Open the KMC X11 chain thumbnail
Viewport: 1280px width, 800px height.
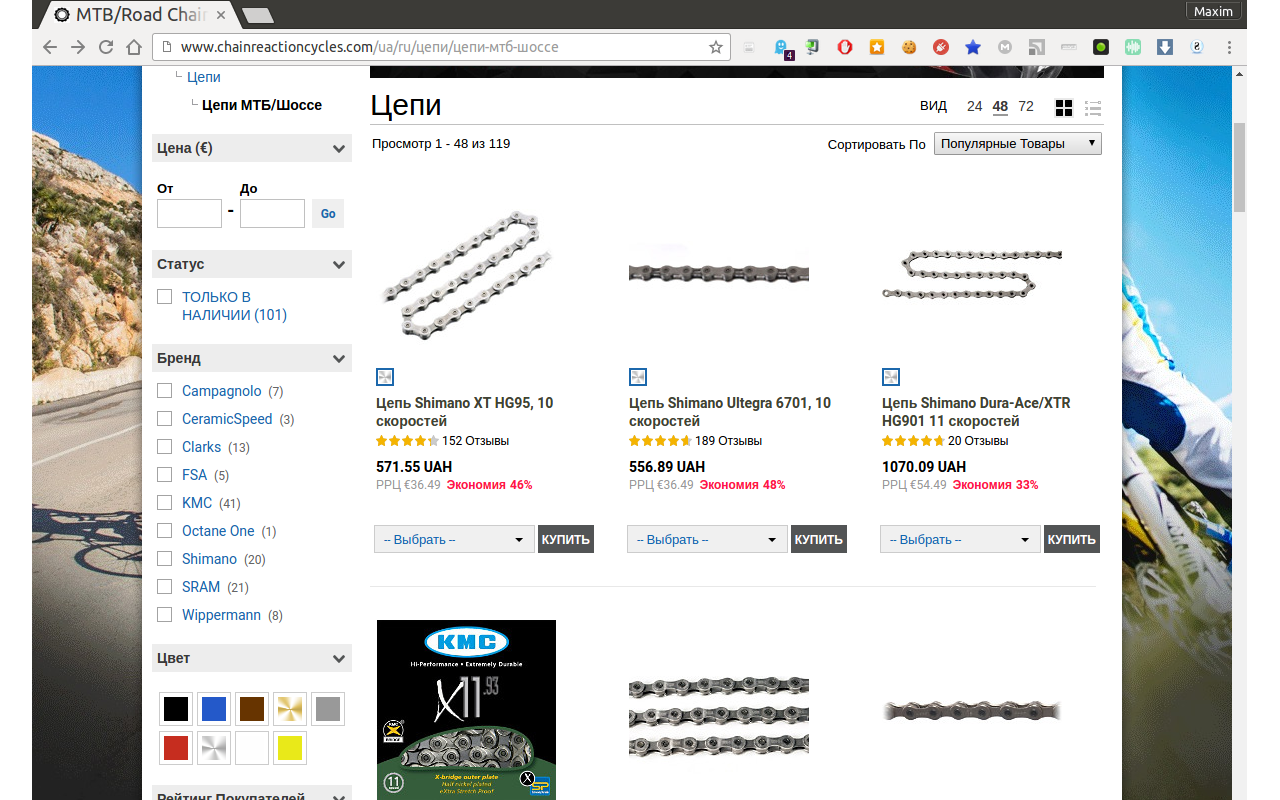click(466, 710)
